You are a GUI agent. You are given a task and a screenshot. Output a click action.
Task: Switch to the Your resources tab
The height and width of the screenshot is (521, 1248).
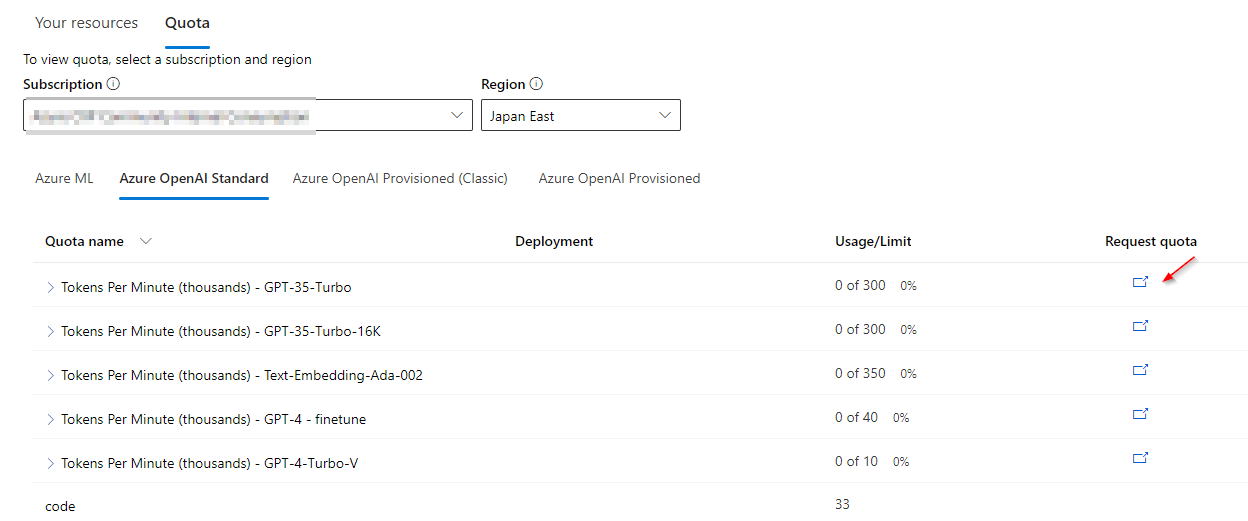(87, 23)
